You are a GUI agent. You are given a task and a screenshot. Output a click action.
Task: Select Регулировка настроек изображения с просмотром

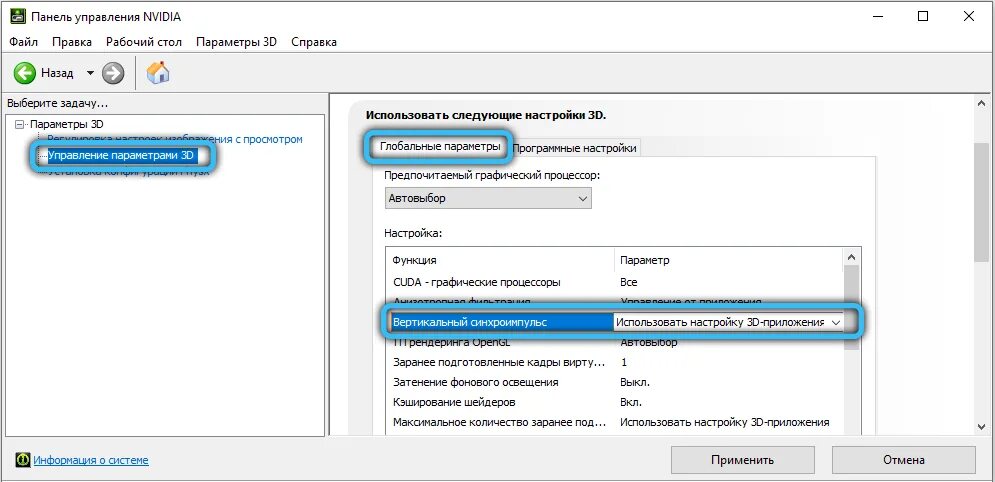click(175, 139)
